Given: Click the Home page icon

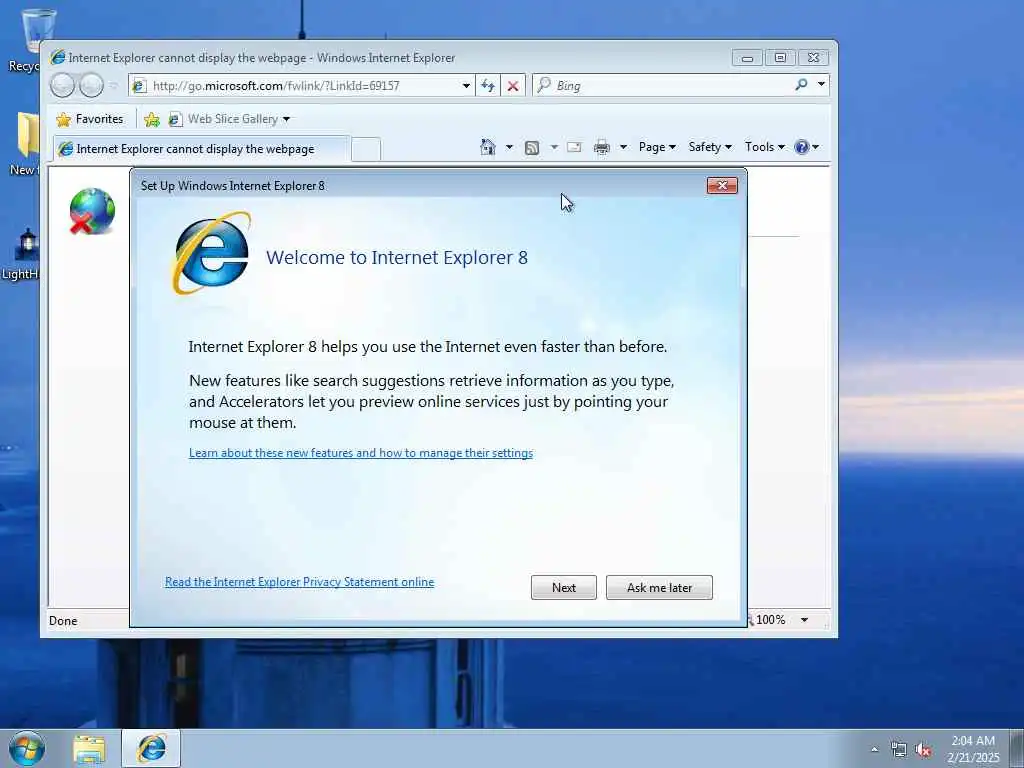Looking at the screenshot, I should (488, 147).
